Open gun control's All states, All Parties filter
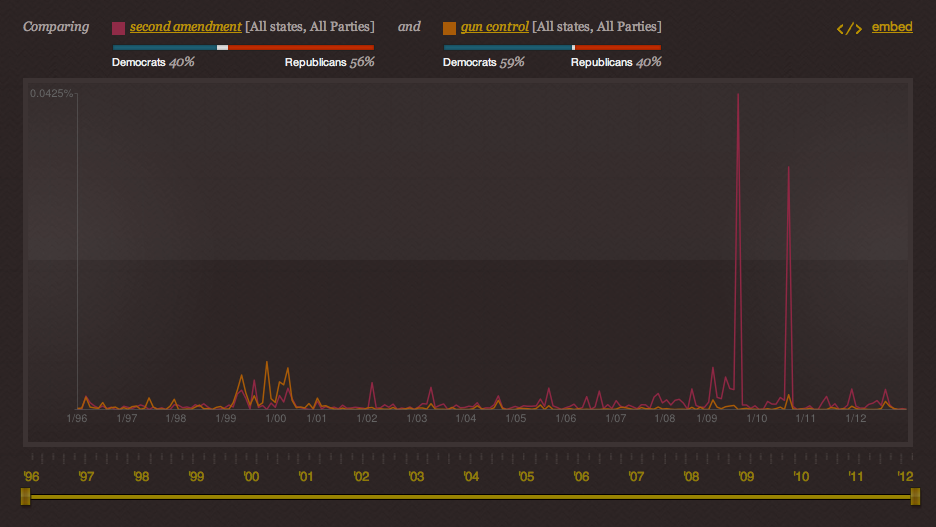Viewport: 936px width, 527px height. point(596,27)
